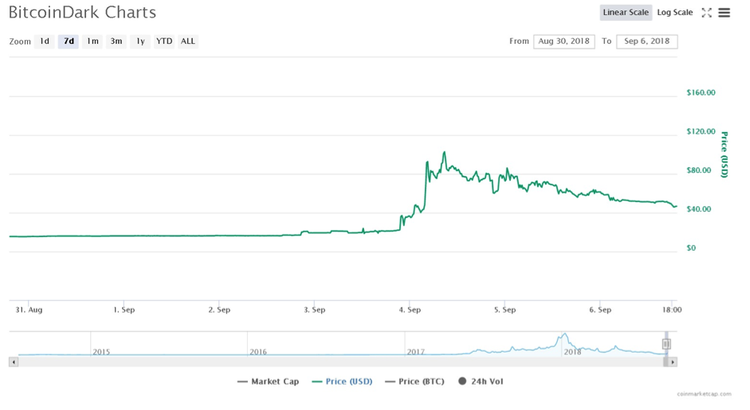Click the BitcoinDark Charts title
This screenshot has height=410, width=750.
(82, 12)
